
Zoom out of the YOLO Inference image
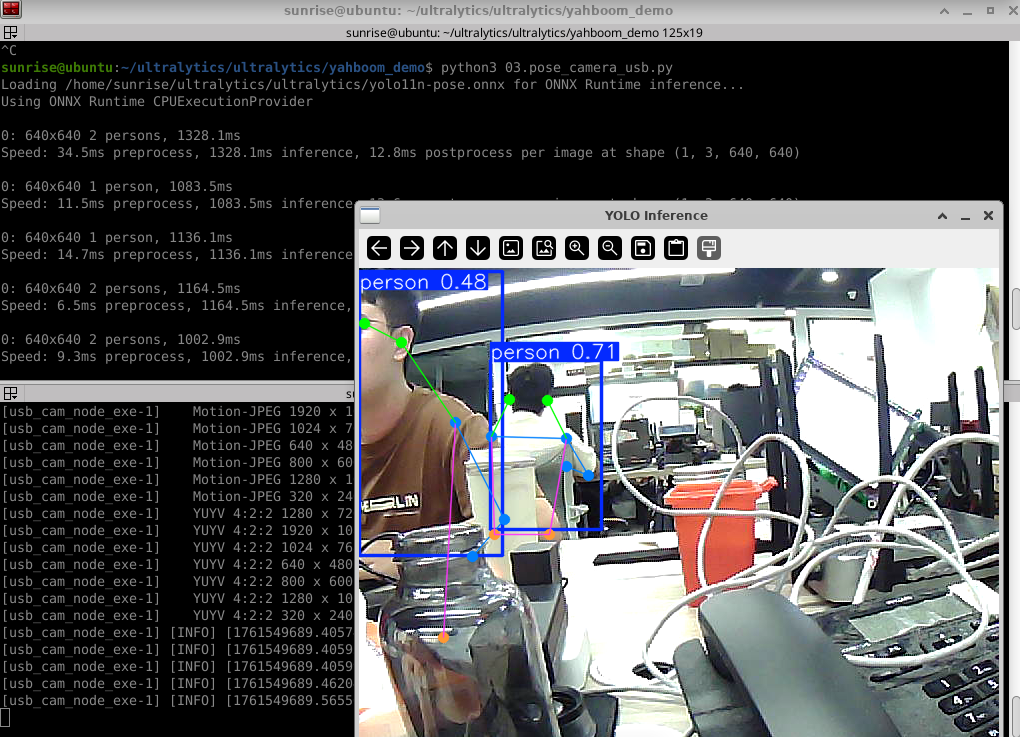tap(610, 248)
